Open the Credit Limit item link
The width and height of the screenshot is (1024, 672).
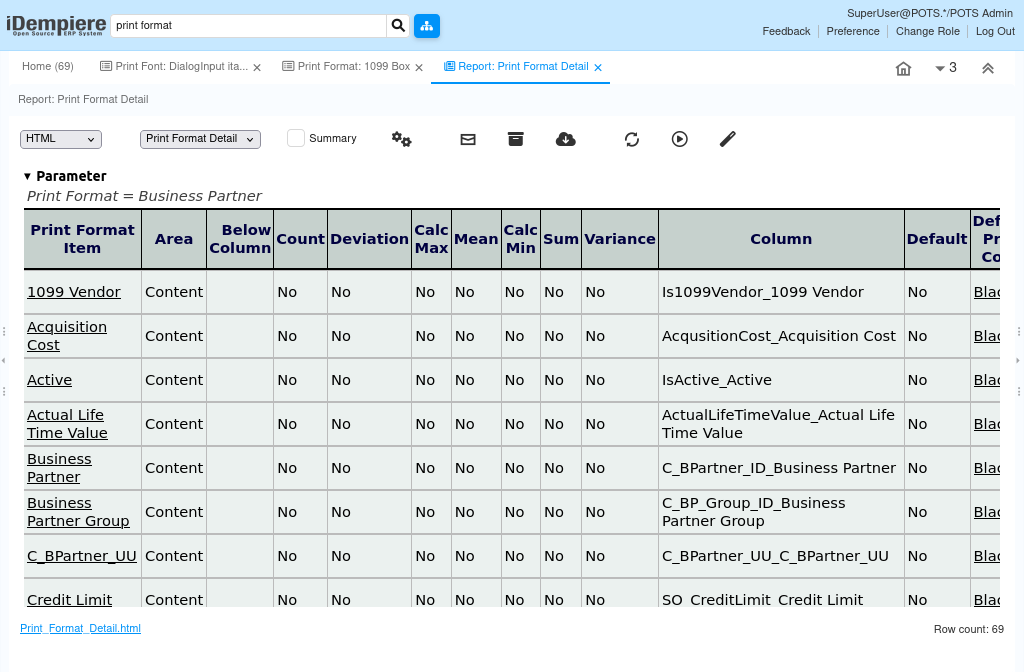point(69,600)
